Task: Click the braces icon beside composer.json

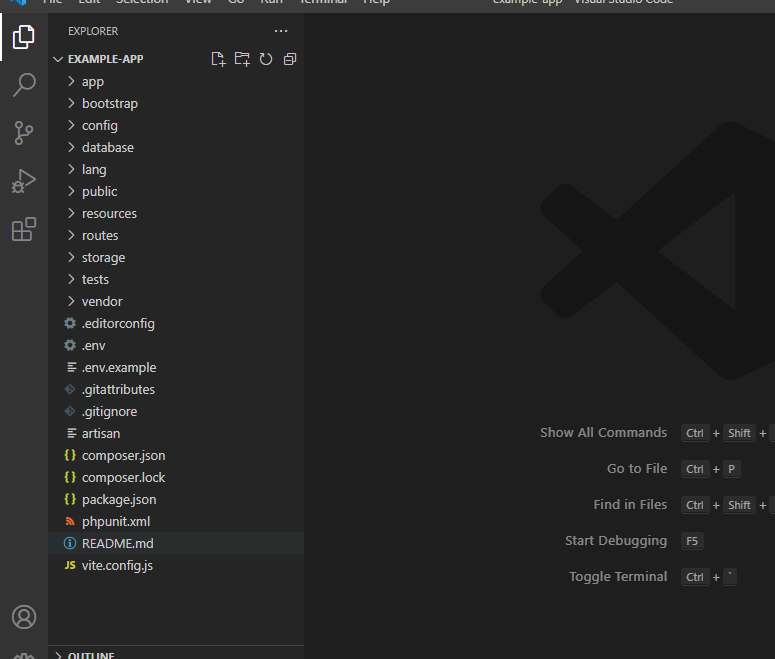Action: coord(70,455)
